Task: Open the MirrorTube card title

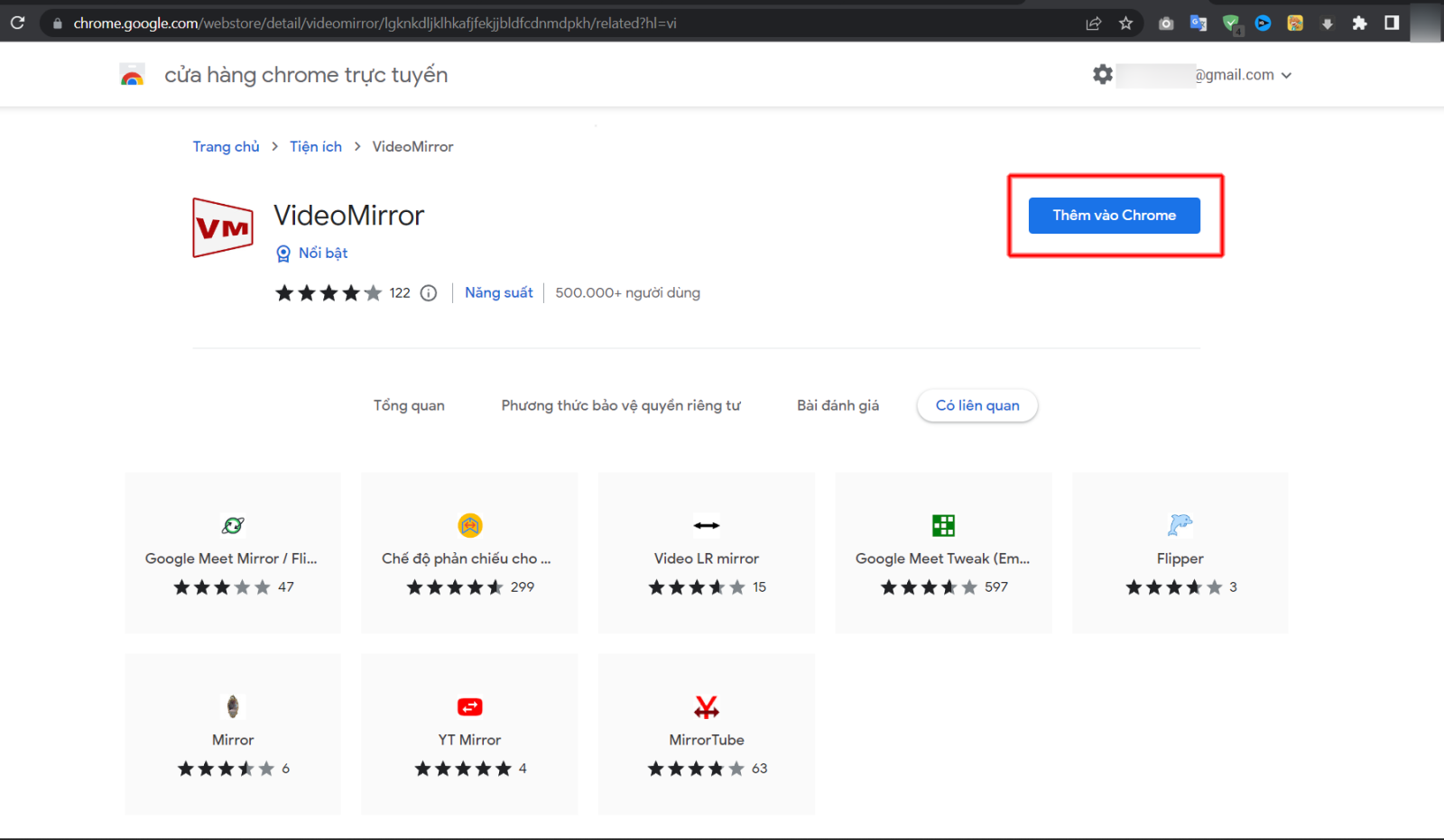Action: click(707, 740)
